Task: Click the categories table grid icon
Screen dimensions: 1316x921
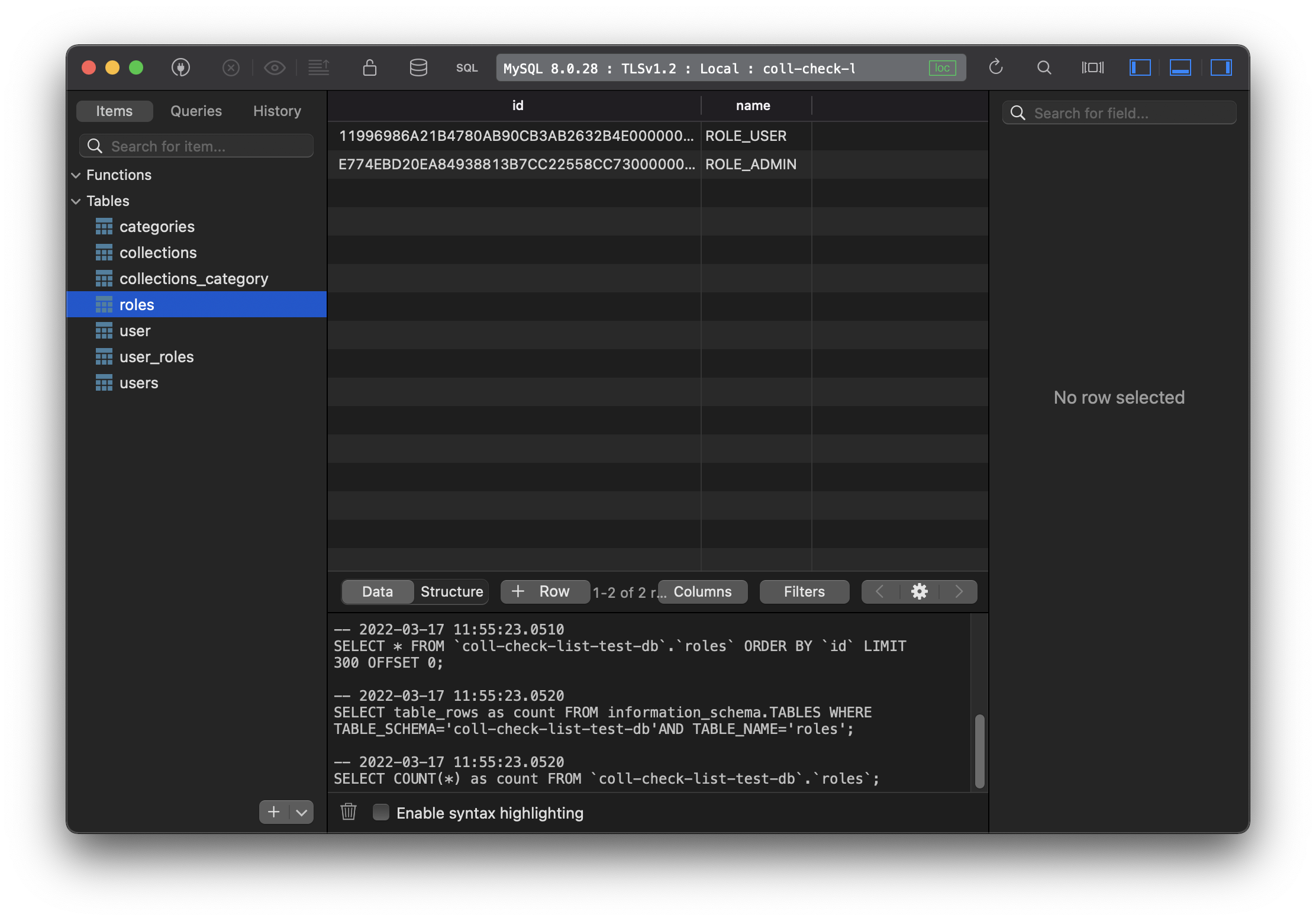Action: point(104,227)
